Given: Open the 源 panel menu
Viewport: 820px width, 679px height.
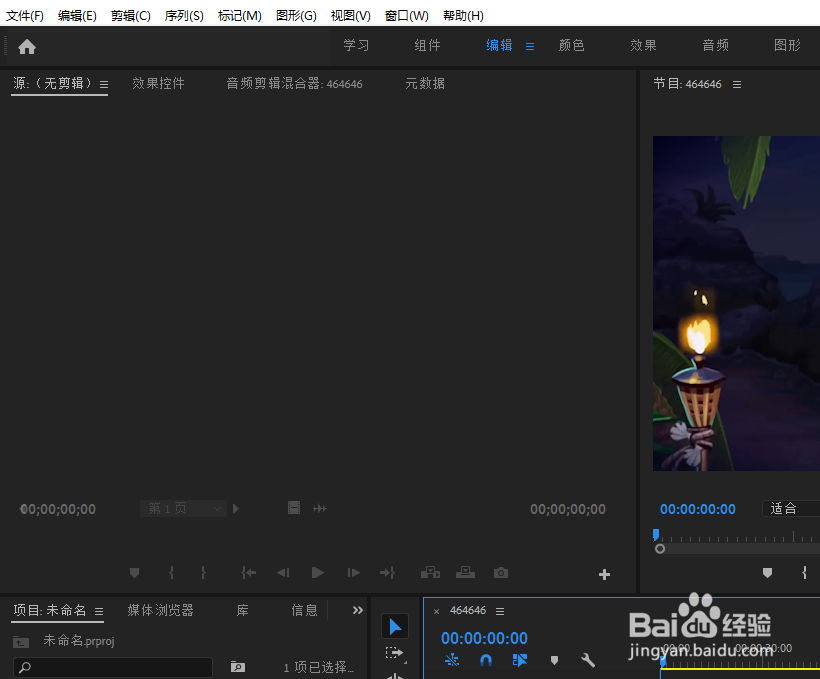Looking at the screenshot, I should pyautogui.click(x=104, y=84).
